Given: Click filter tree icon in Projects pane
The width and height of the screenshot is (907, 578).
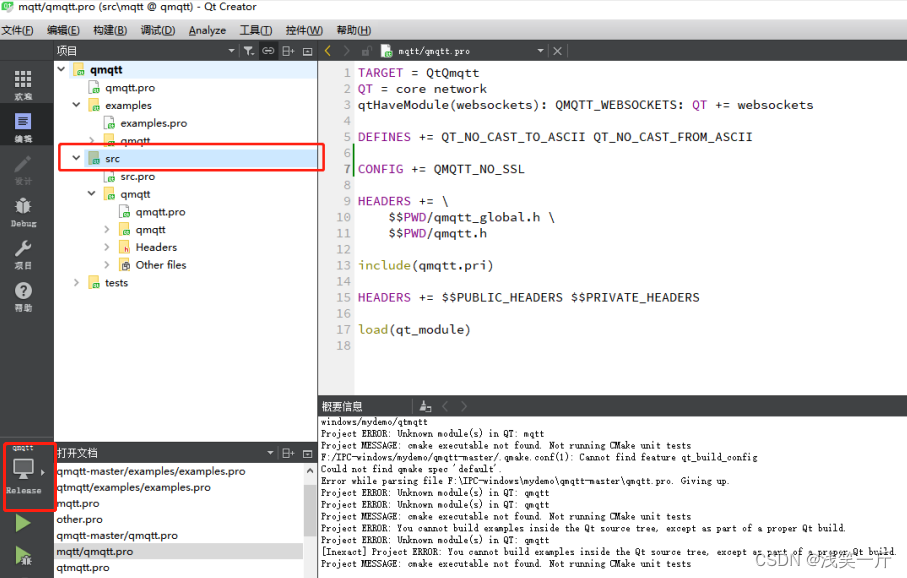Looking at the screenshot, I should click(x=249, y=51).
